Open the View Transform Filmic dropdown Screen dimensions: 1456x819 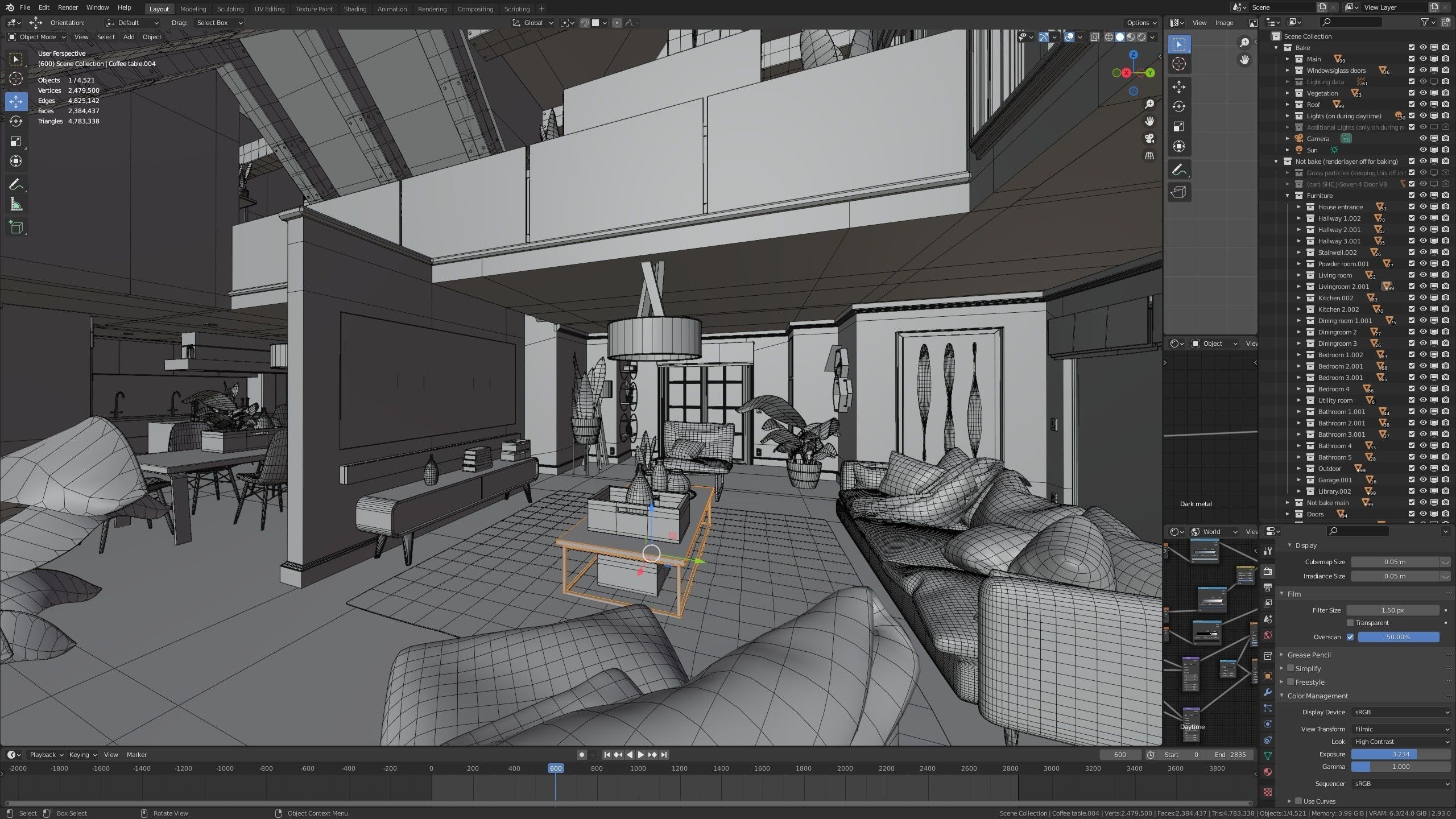(1401, 729)
